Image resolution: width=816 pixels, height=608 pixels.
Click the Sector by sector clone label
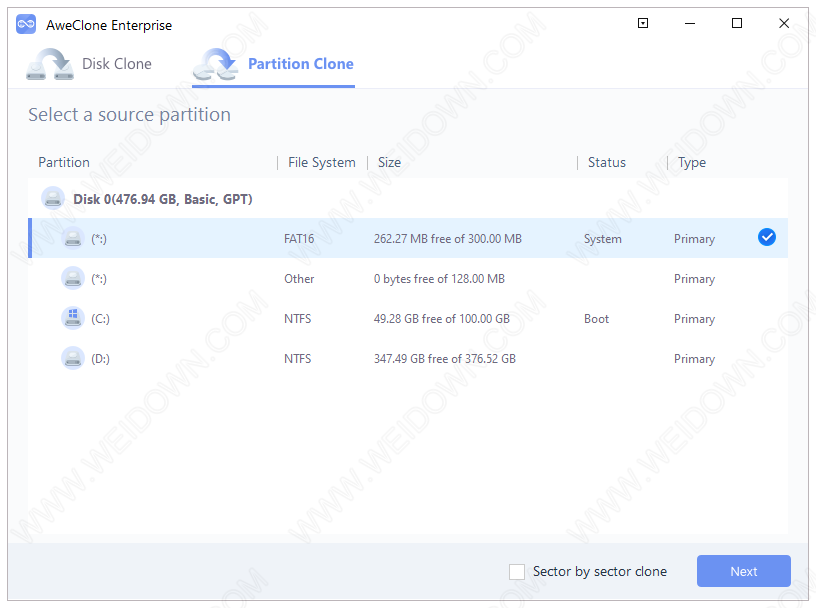click(600, 572)
